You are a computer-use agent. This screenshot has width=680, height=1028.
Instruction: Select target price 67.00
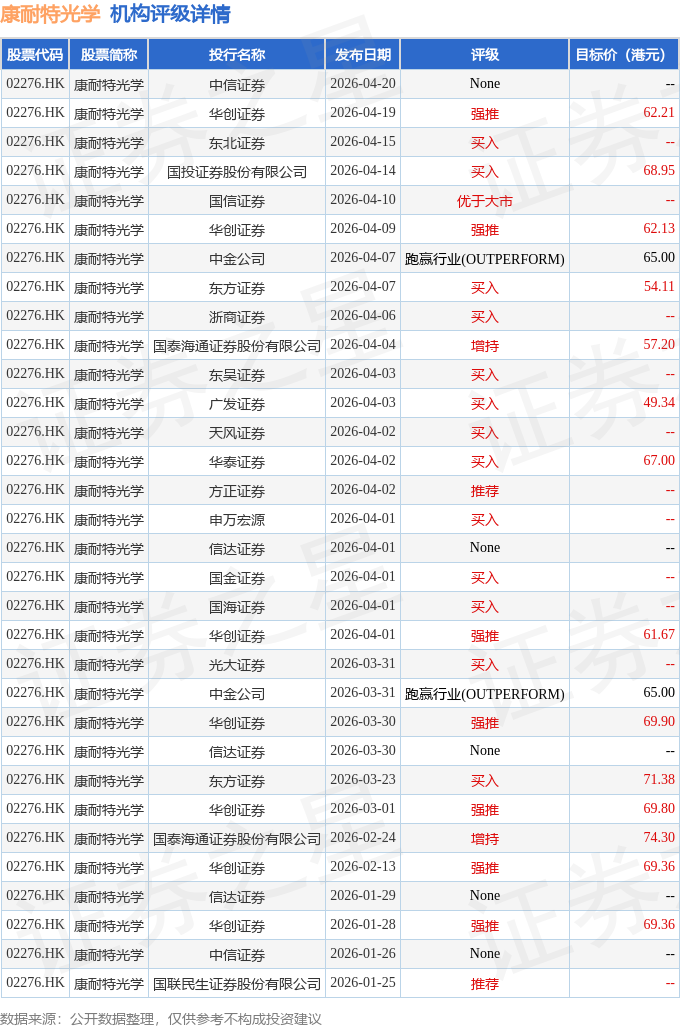click(658, 461)
